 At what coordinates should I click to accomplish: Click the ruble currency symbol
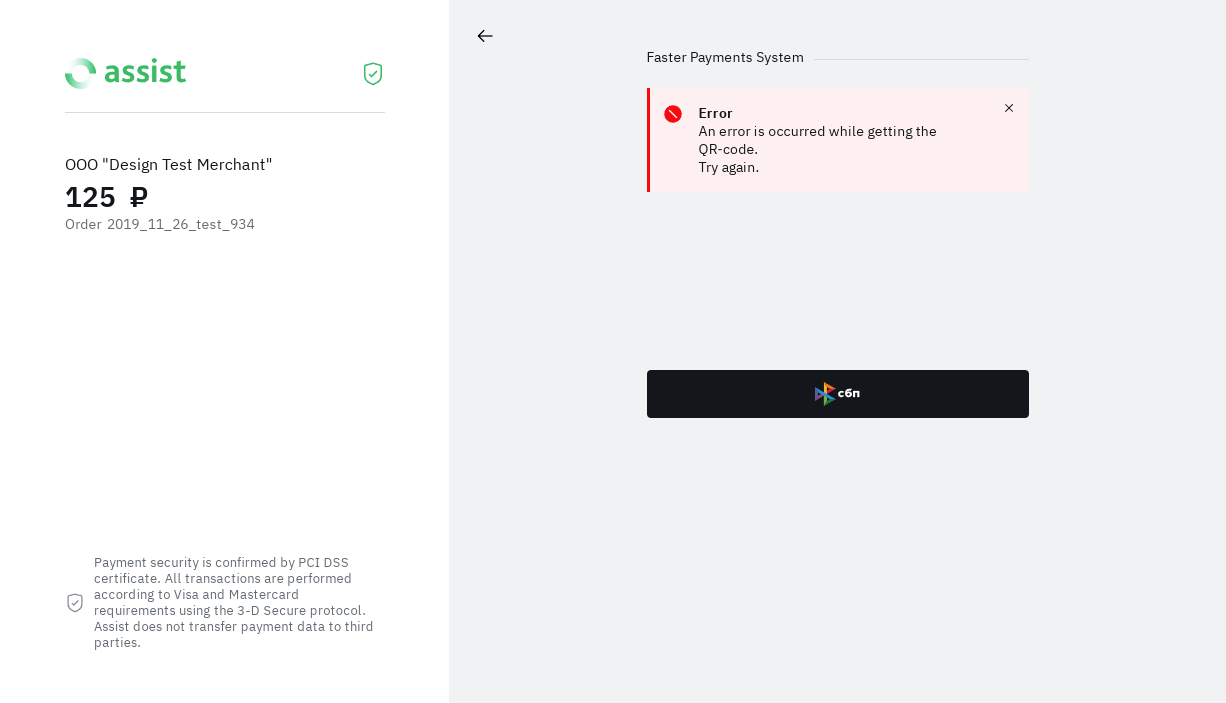(139, 197)
